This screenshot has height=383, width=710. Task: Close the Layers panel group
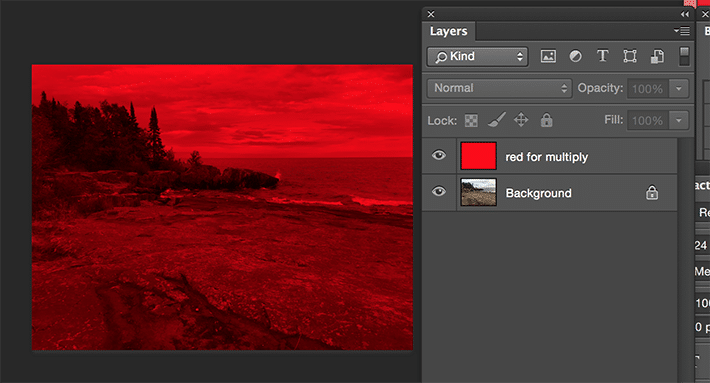pos(431,14)
